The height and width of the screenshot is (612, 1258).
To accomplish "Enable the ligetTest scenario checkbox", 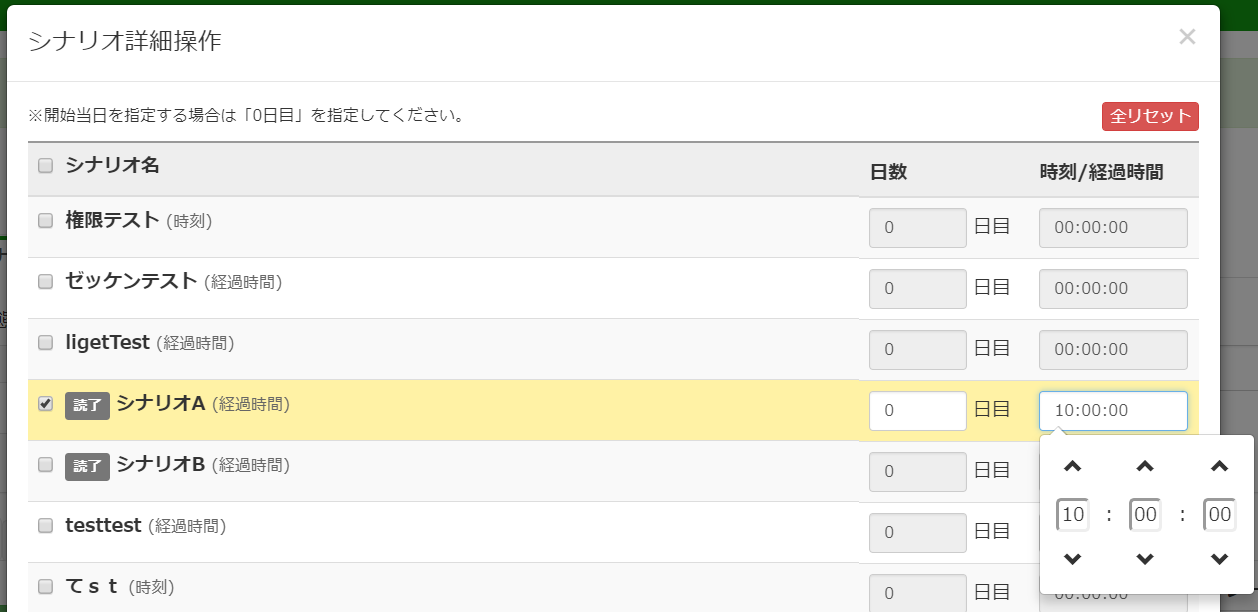I will 45,343.
